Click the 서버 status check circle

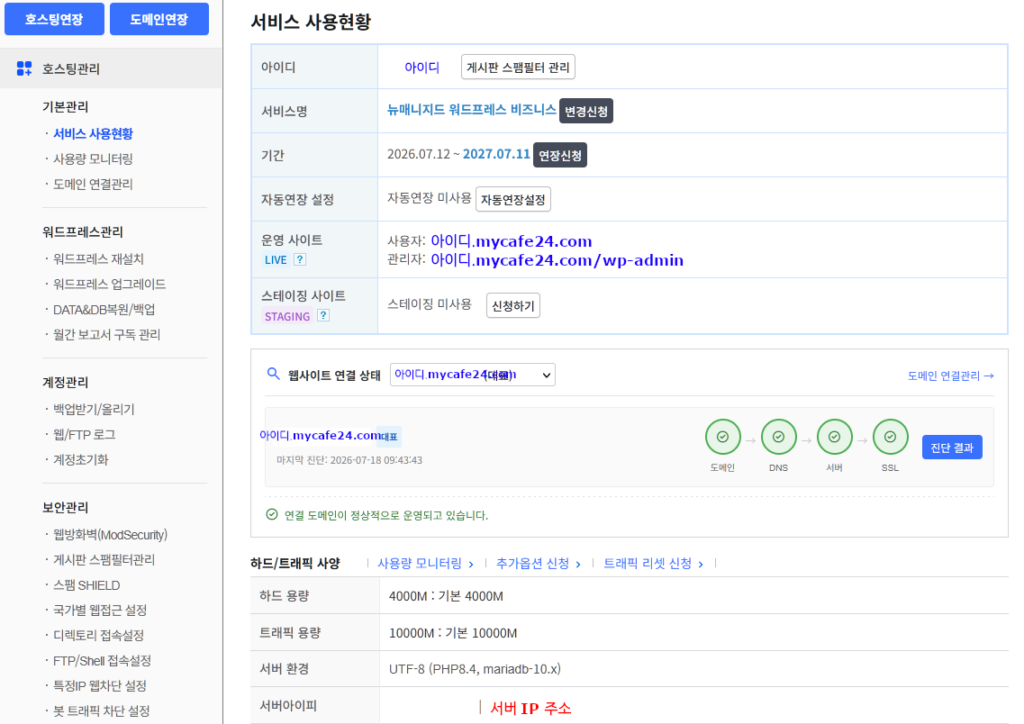pos(834,437)
